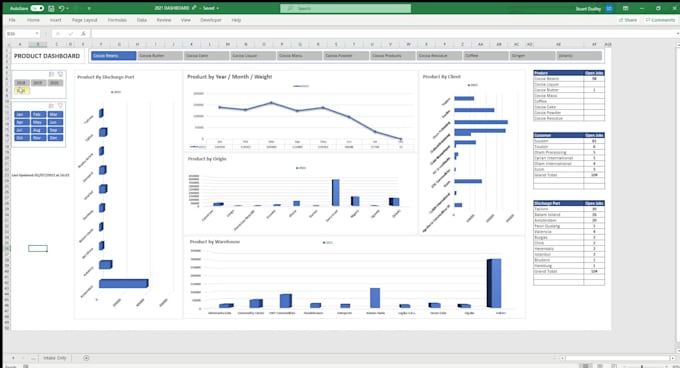Select the Dec month slicer button
Viewport: 680px width, 368px height.
click(x=55, y=138)
